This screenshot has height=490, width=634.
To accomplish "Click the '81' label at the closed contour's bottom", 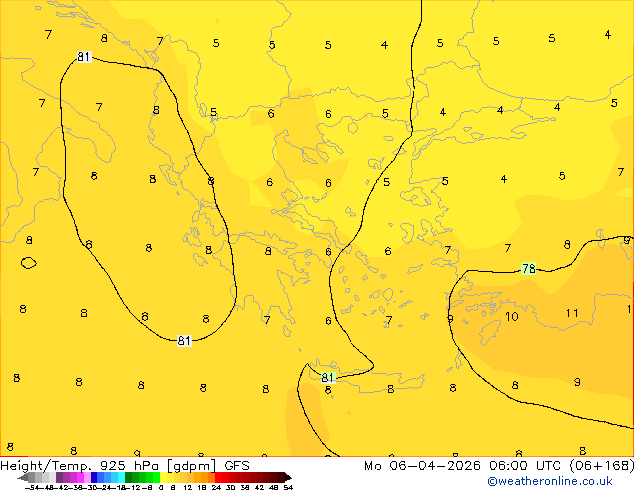I will (x=184, y=341).
